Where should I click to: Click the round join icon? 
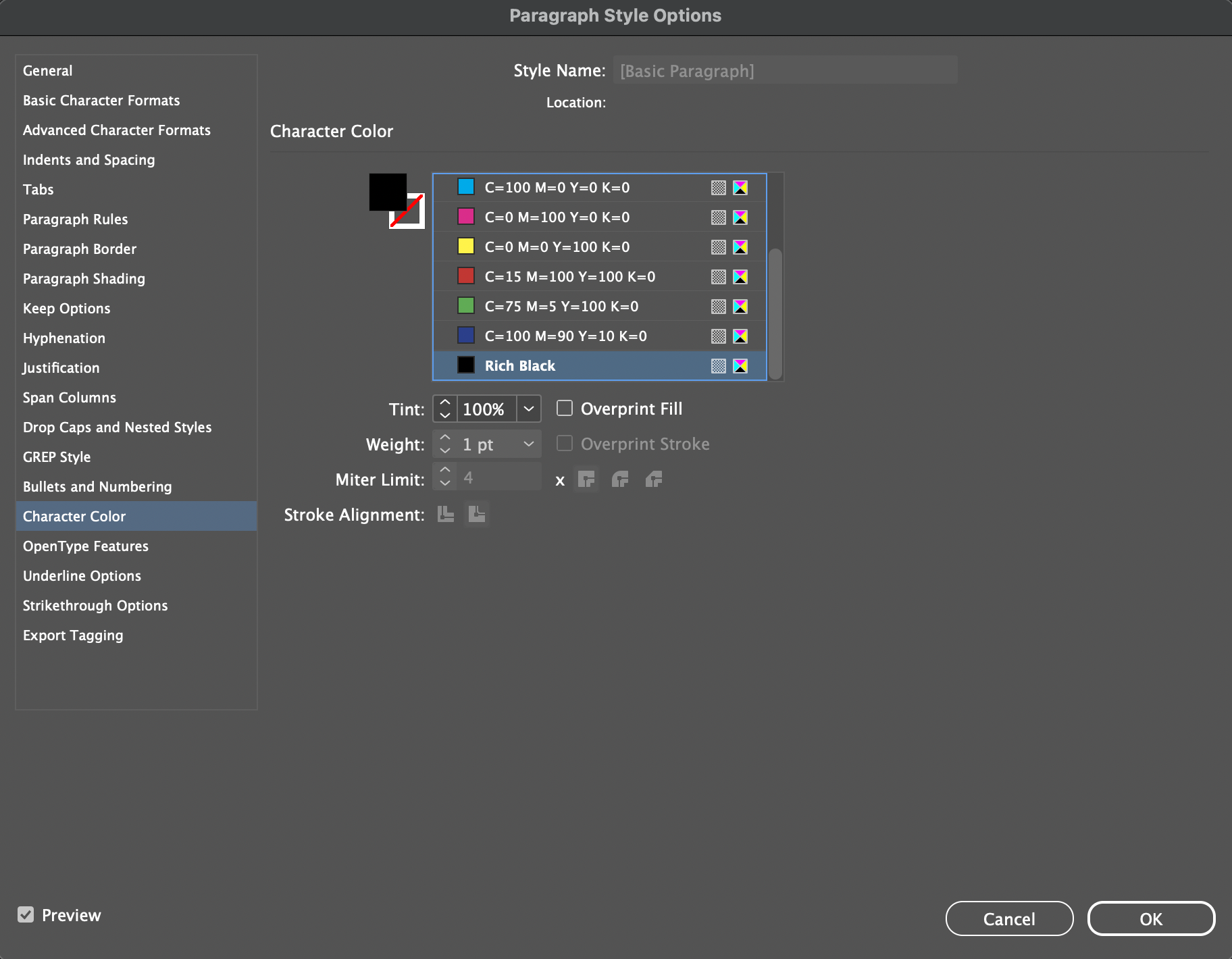(x=620, y=479)
